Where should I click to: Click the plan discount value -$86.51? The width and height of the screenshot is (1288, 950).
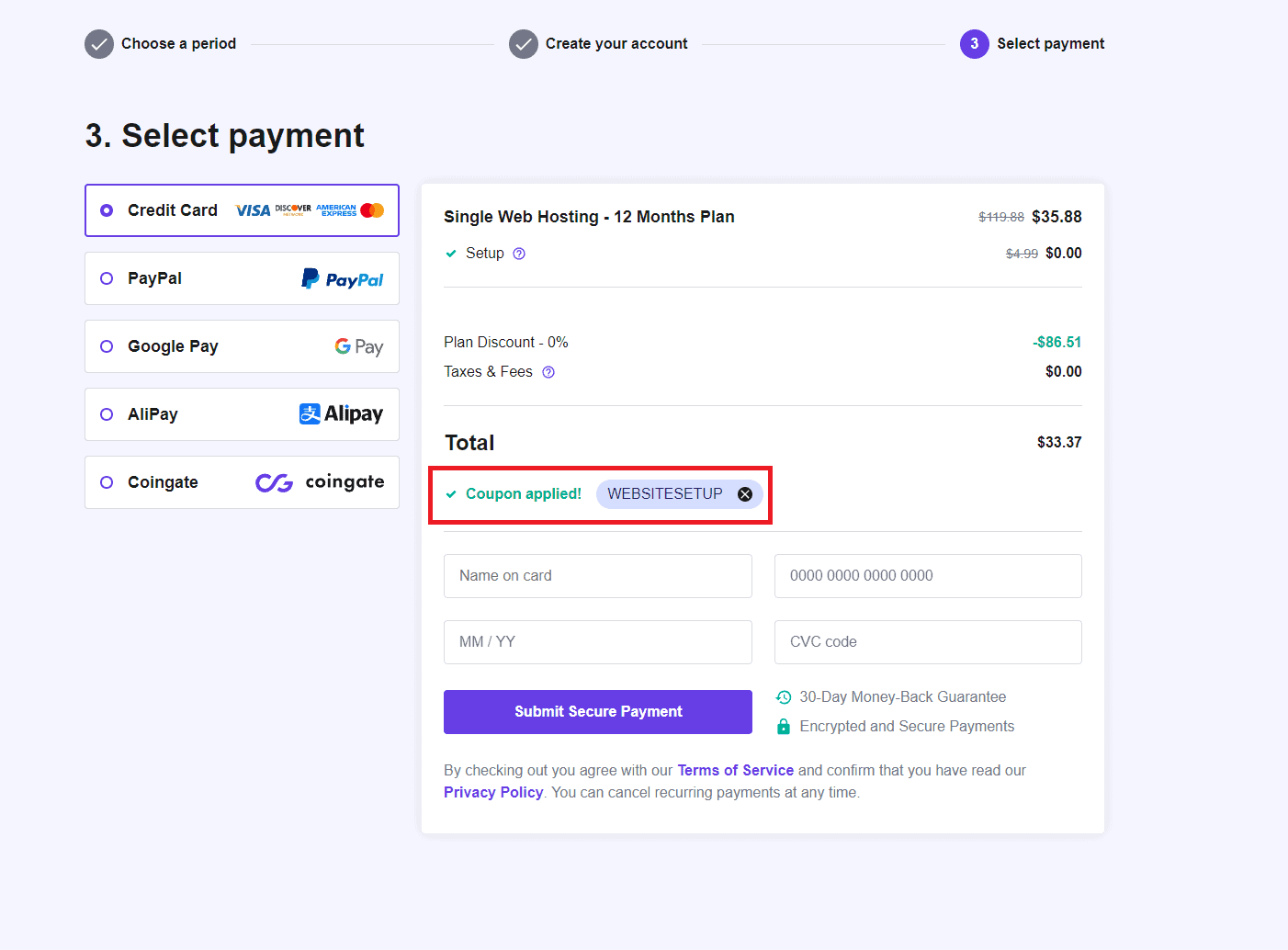(x=1056, y=343)
